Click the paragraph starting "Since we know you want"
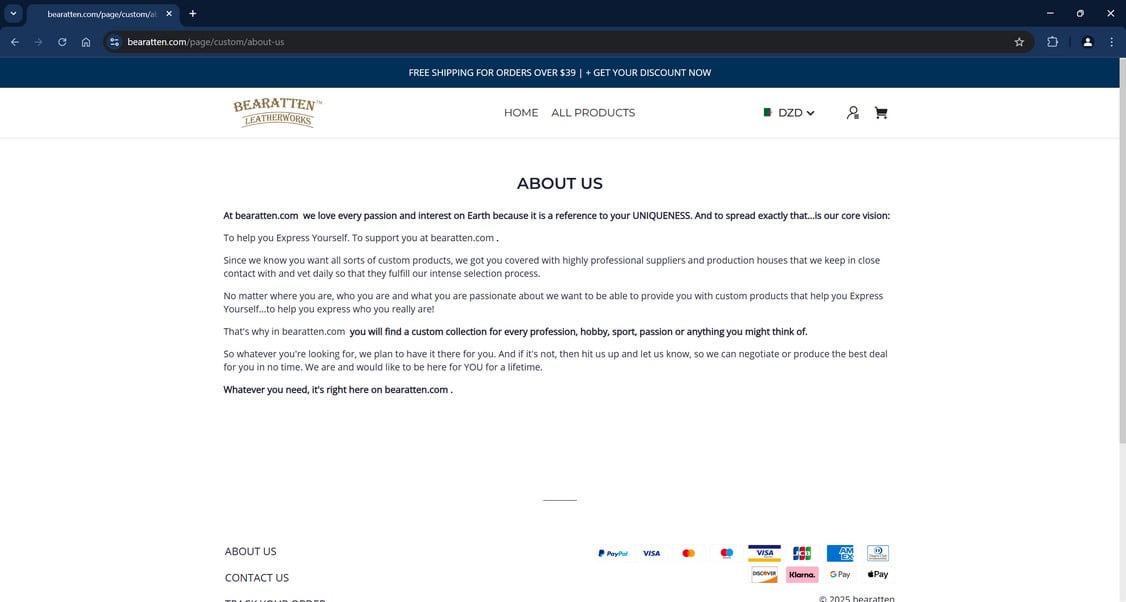Viewport: 1126px width, 602px height. coord(552,267)
